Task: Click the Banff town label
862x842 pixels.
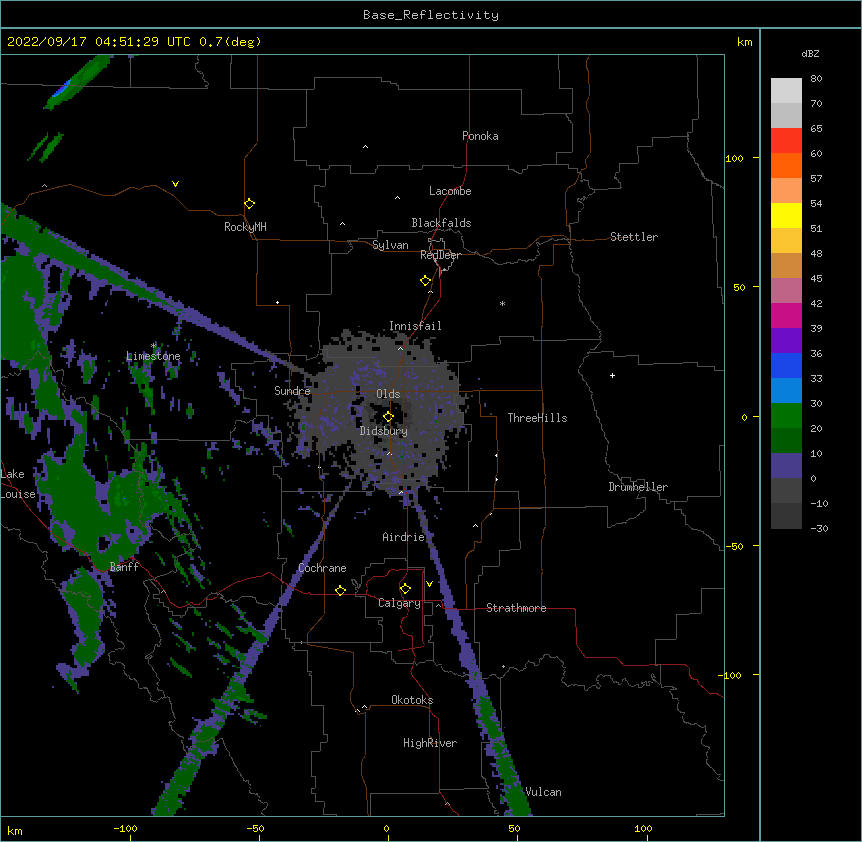Action: point(124,567)
